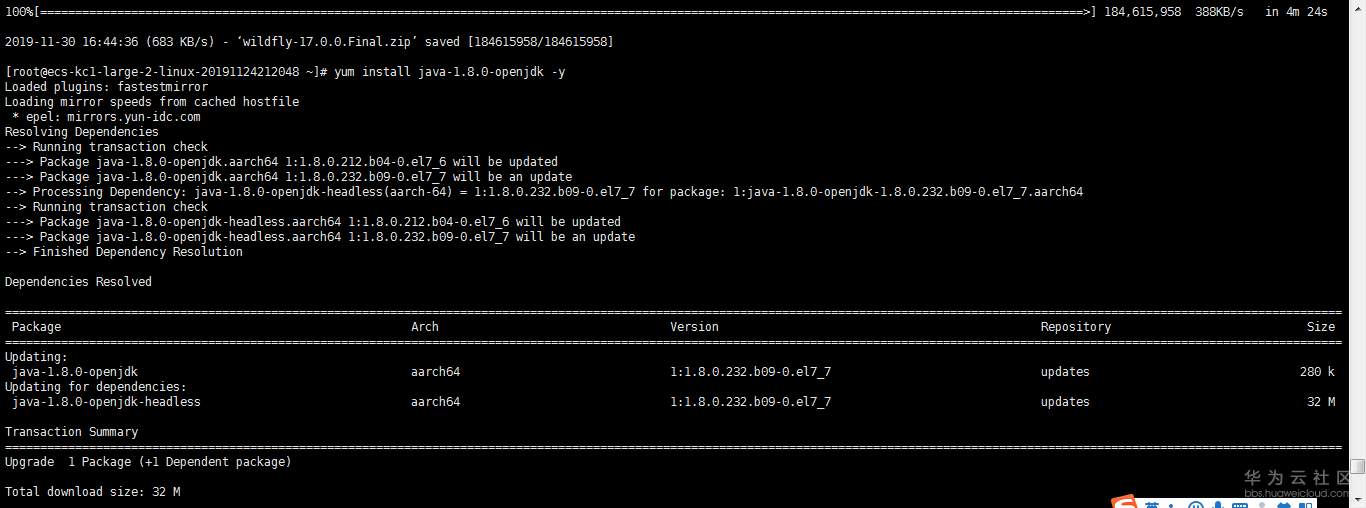Open the emoji panel in the IME bar
Viewport: 1366px width, 508px height.
pos(1195,505)
